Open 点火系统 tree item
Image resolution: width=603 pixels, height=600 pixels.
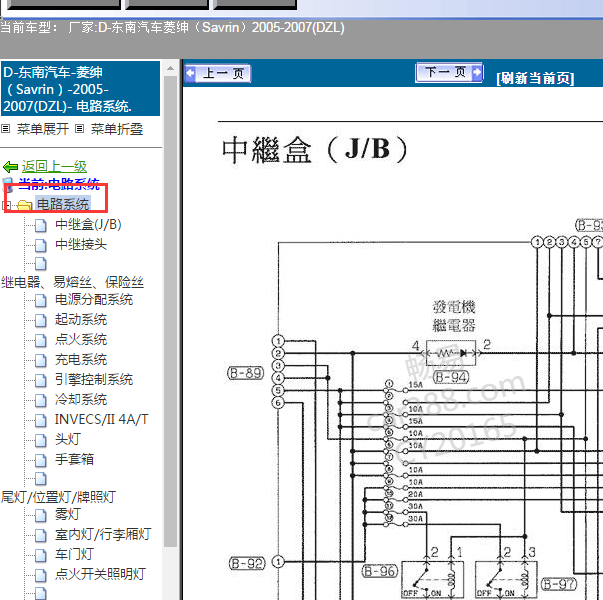click(x=81, y=339)
